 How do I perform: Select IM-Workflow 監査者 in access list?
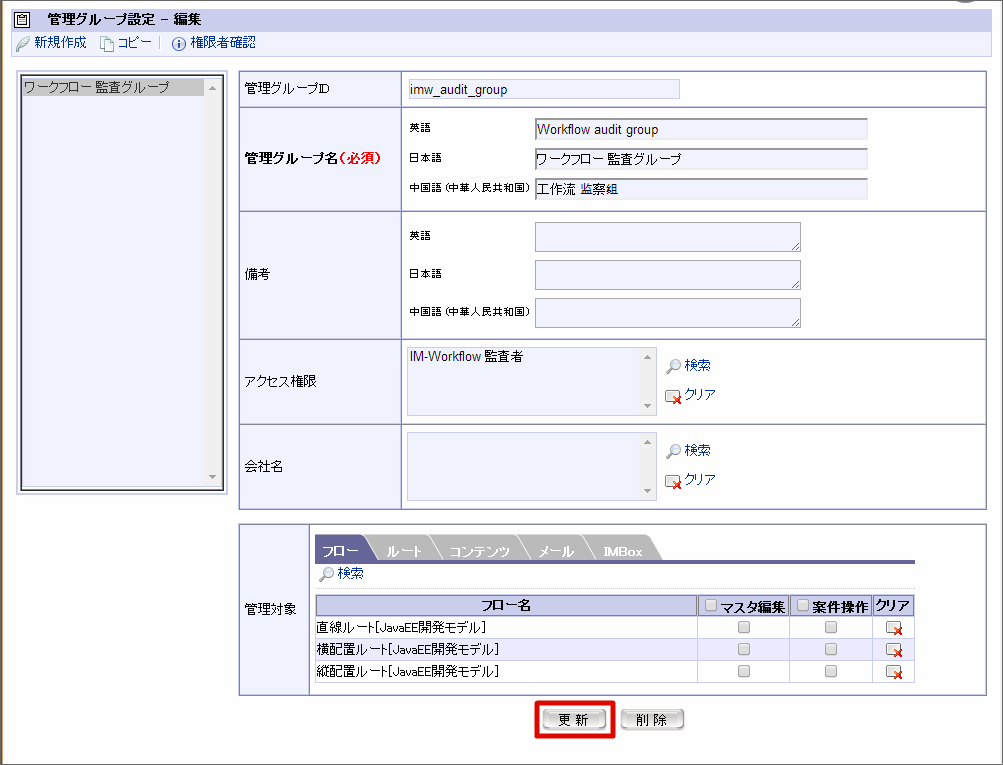[466, 357]
